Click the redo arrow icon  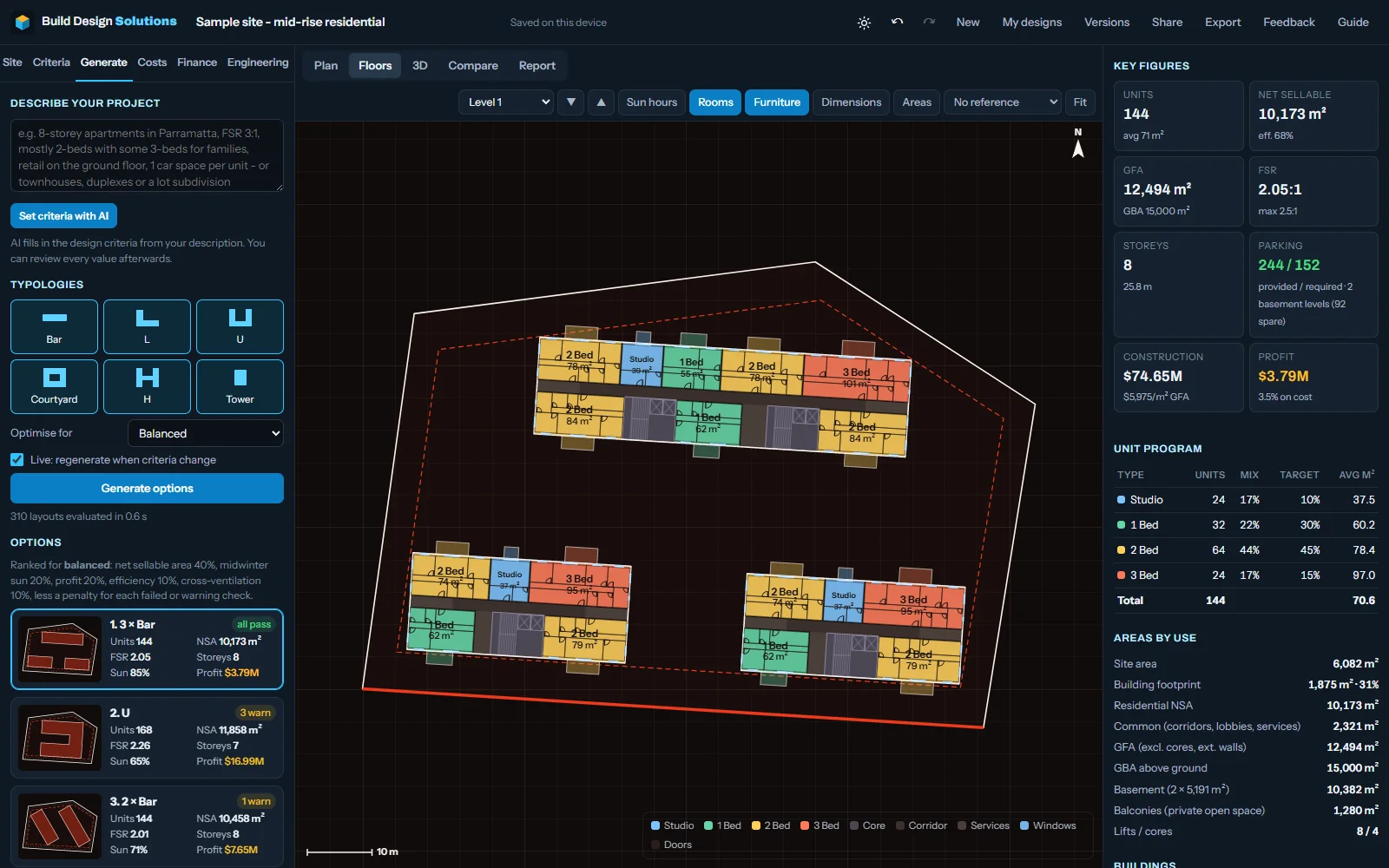(929, 23)
